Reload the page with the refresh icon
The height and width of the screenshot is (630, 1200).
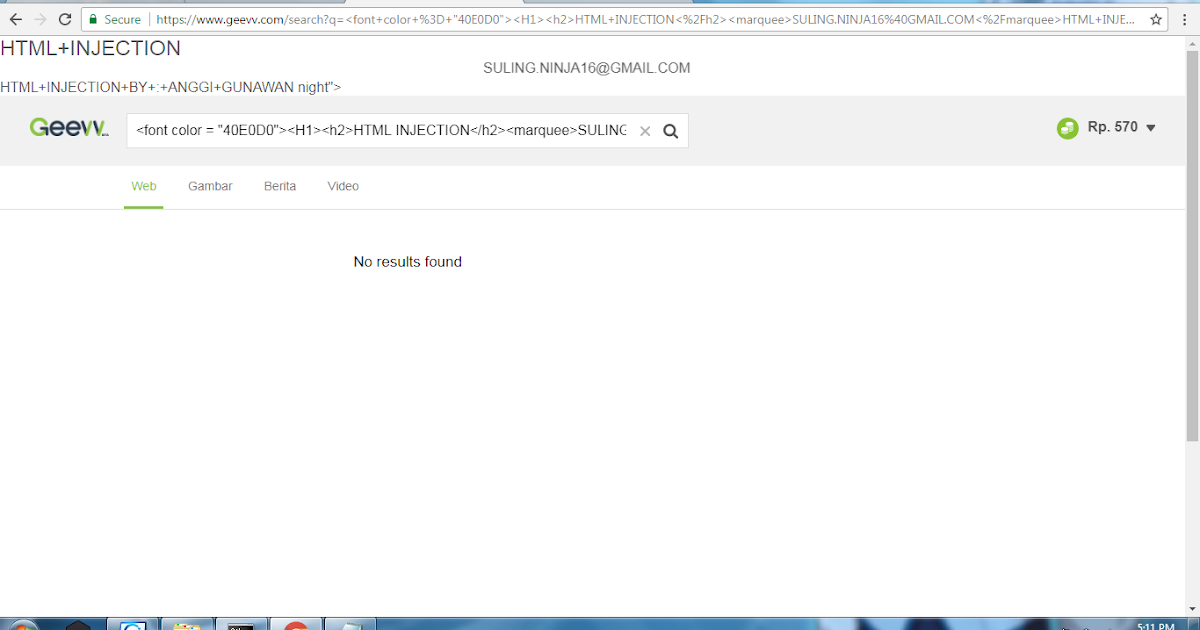[x=63, y=18]
